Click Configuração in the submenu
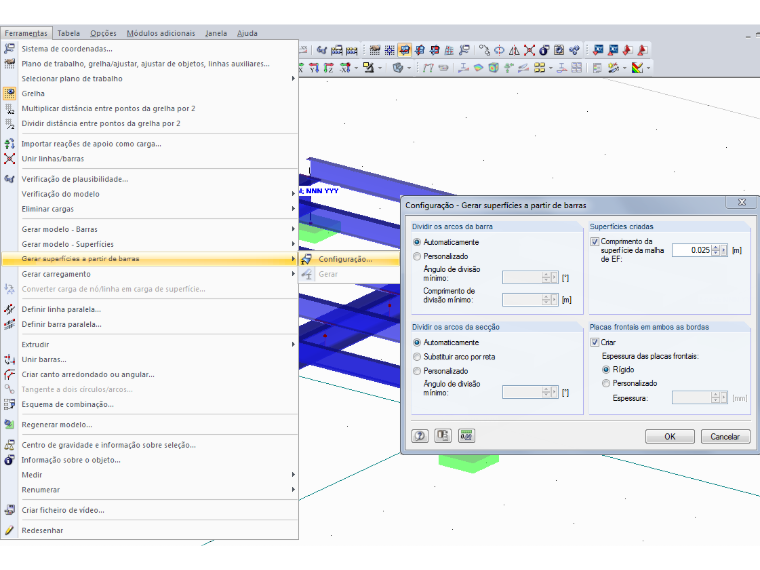This screenshot has height=570, width=760. pos(349,259)
